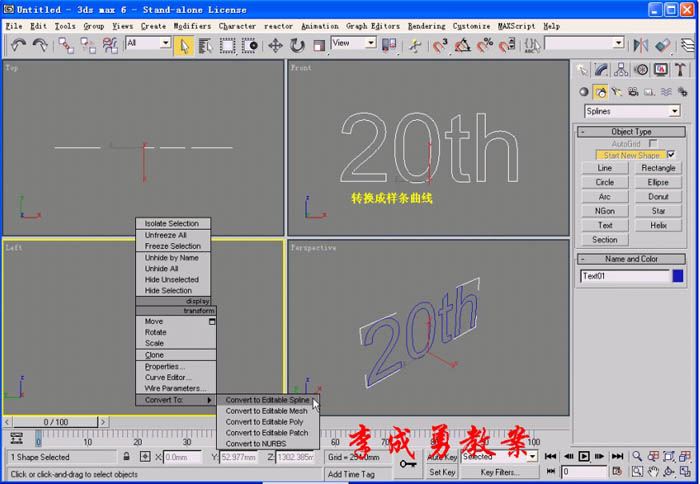Choose Convert to Editable Poly
Screen dimensions: 700x484
pyautogui.click(x=267, y=421)
